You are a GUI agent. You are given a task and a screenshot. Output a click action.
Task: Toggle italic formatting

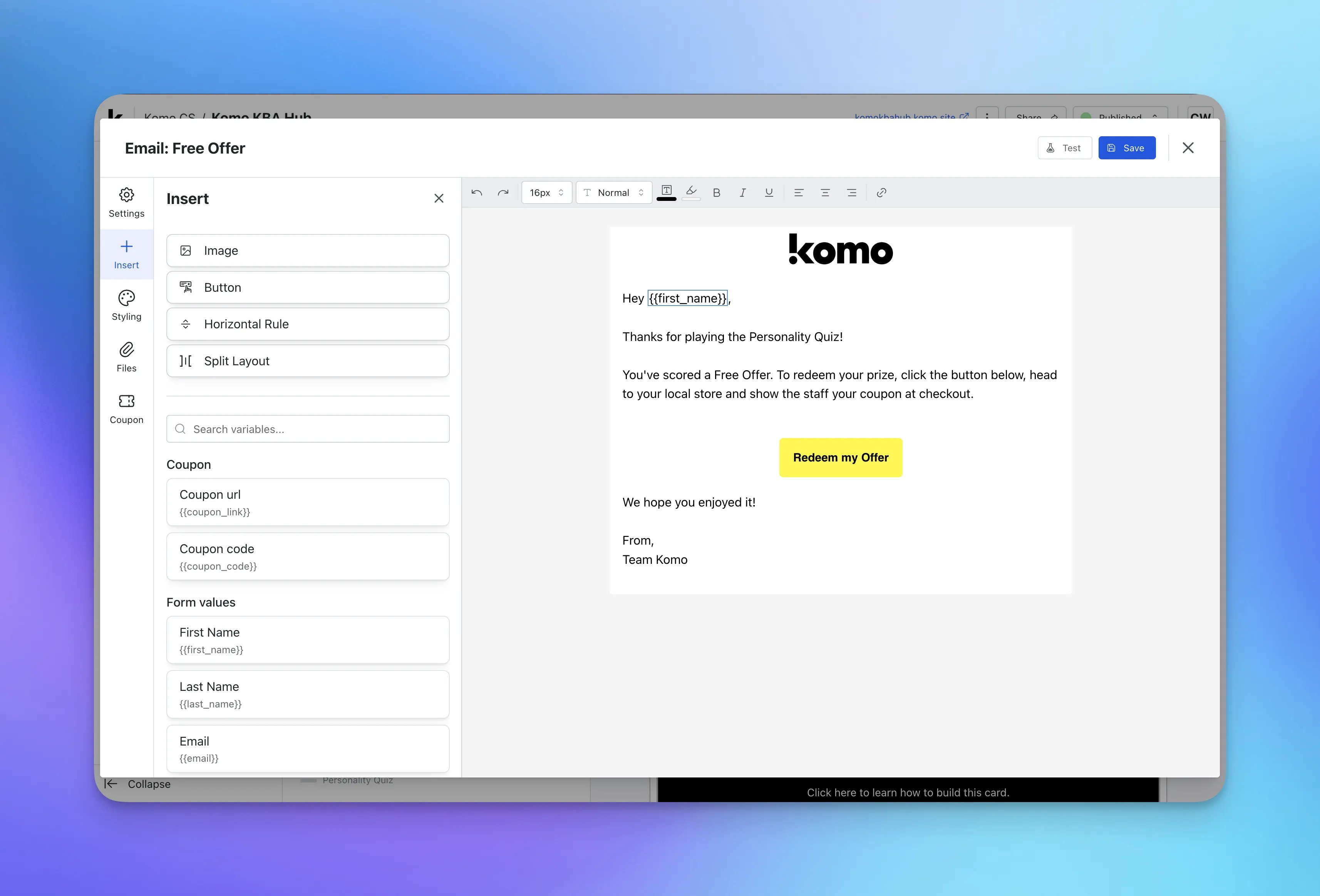click(x=742, y=192)
